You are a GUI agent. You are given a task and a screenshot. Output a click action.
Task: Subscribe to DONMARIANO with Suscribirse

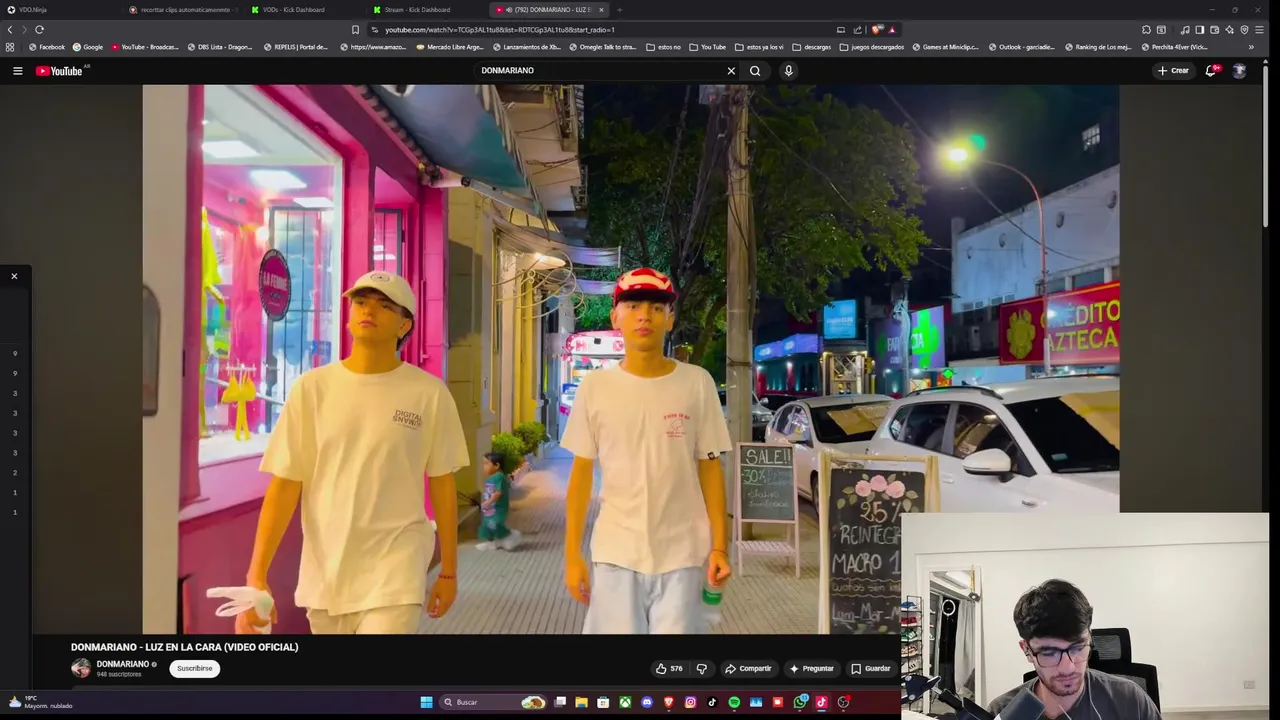click(195, 668)
